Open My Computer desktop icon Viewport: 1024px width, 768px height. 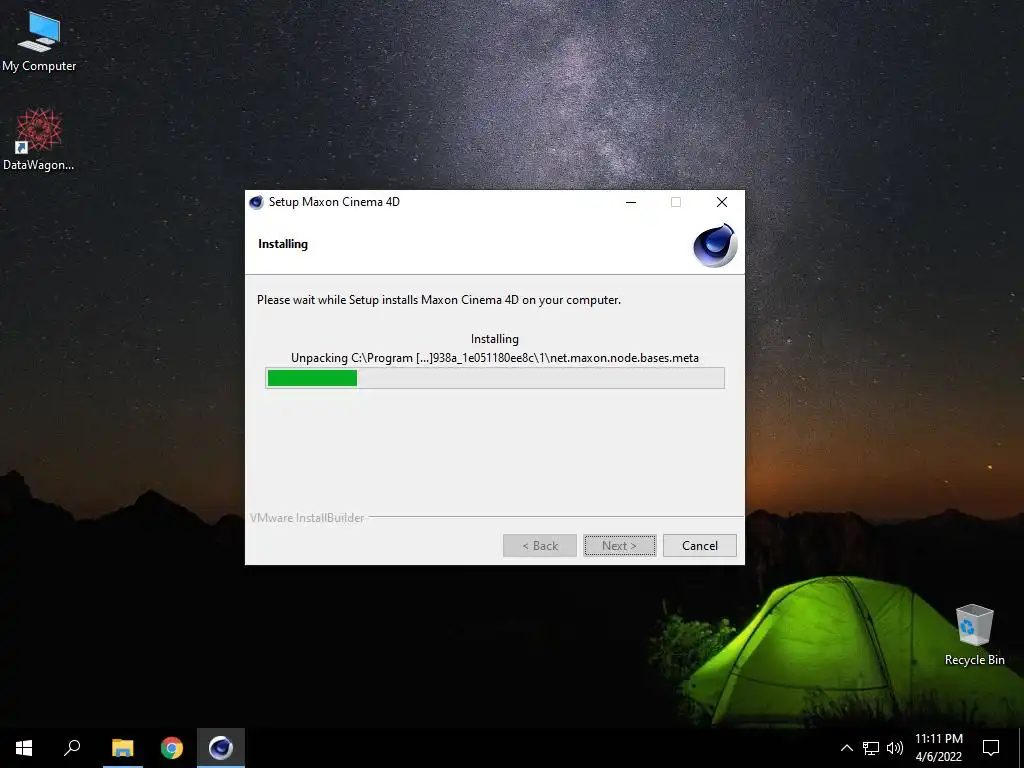[x=39, y=40]
